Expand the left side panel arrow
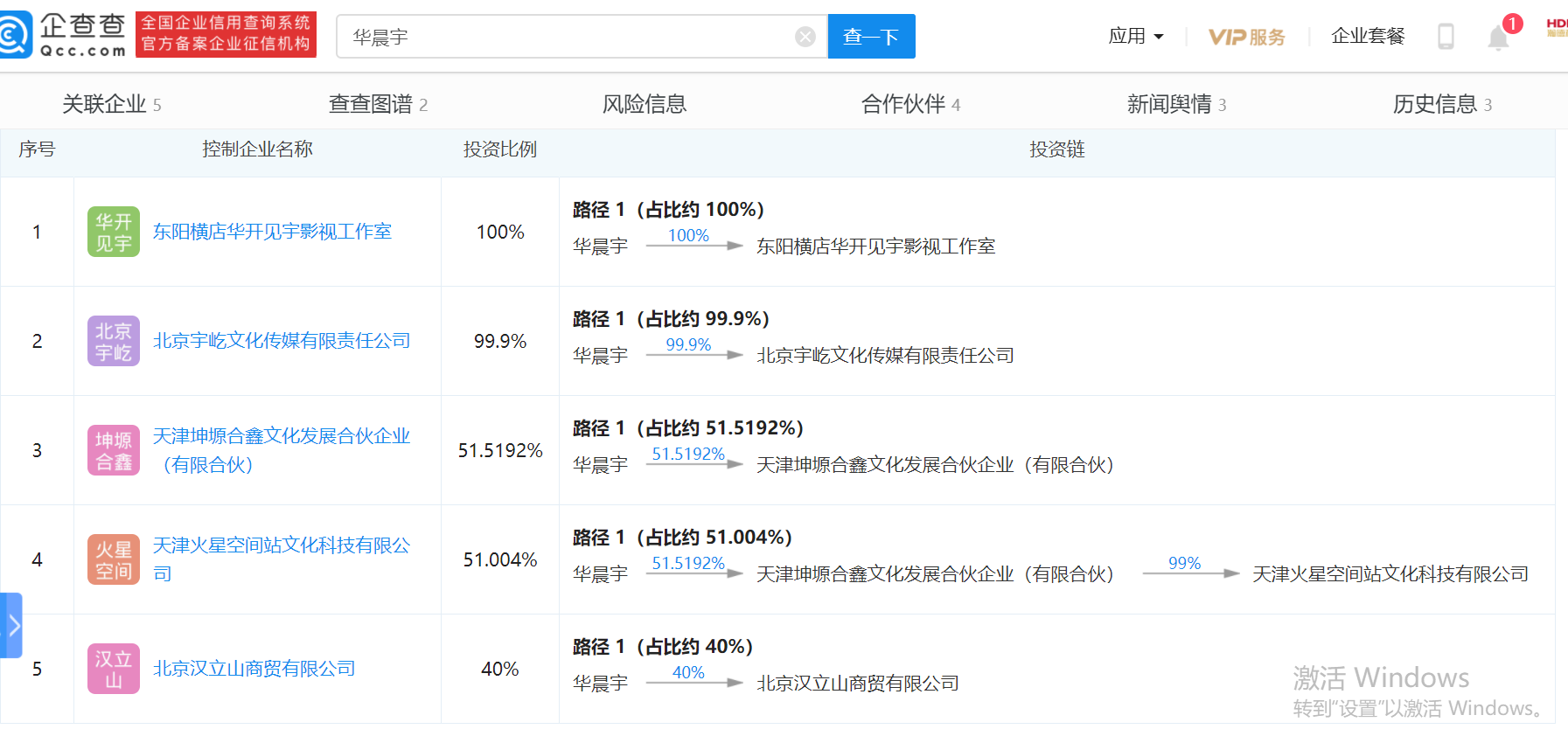 pos(12,625)
